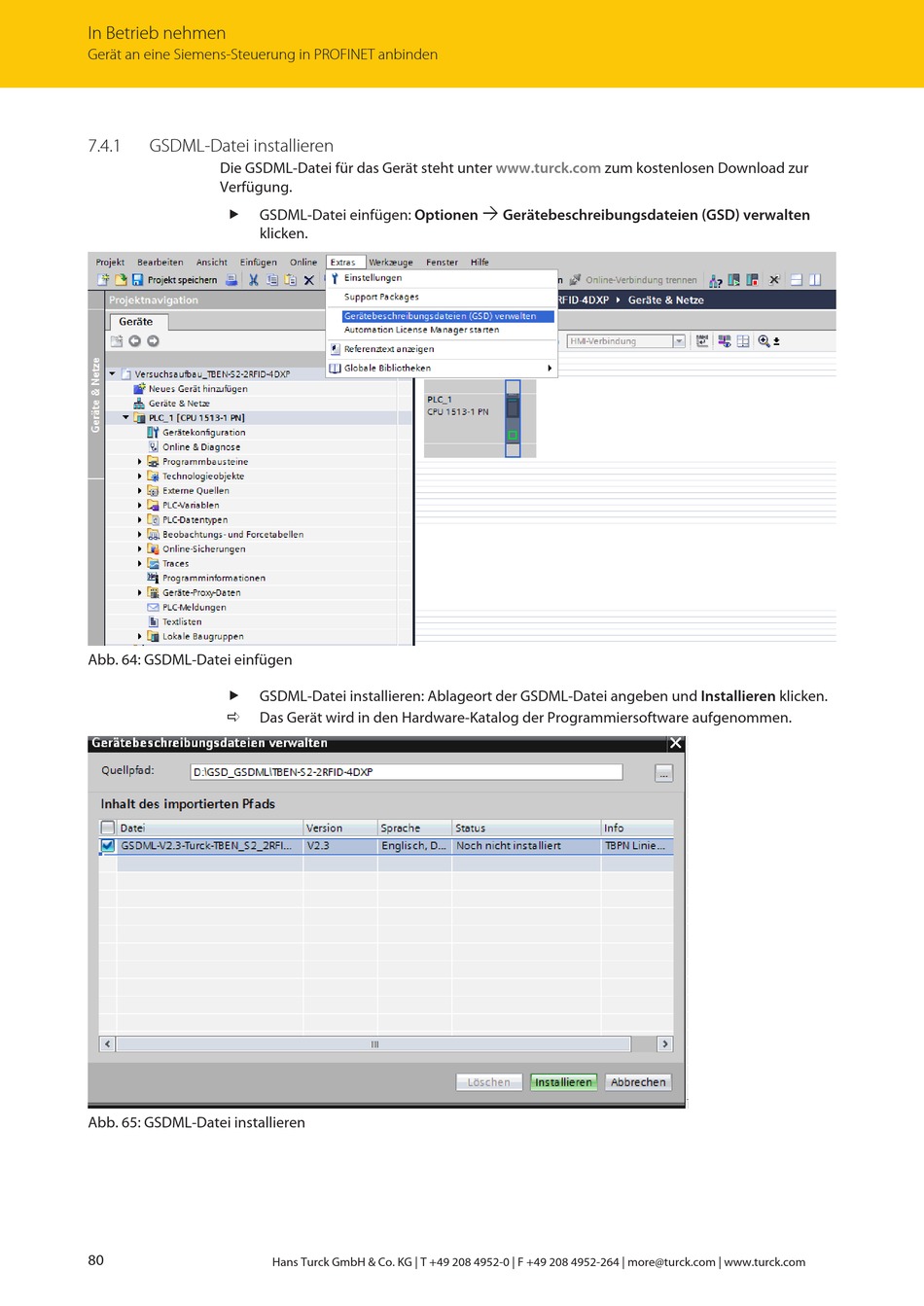Click the right scroll arrow in the file table

click(665, 1044)
